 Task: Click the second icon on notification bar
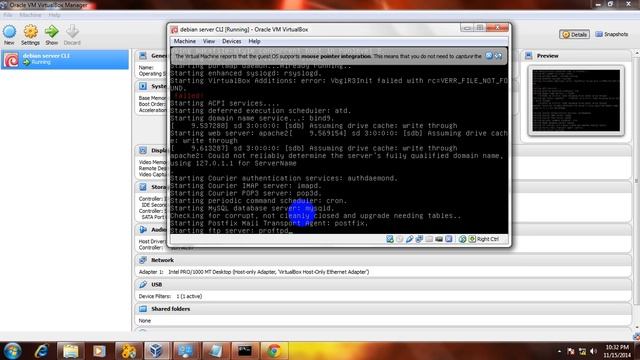498,56
